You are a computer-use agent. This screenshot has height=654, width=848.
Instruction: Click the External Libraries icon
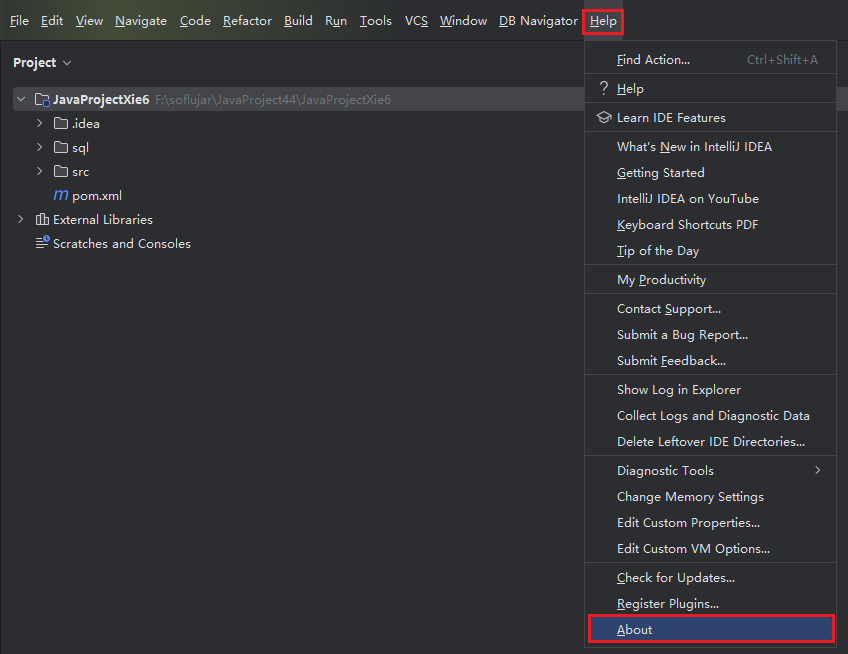tap(42, 219)
